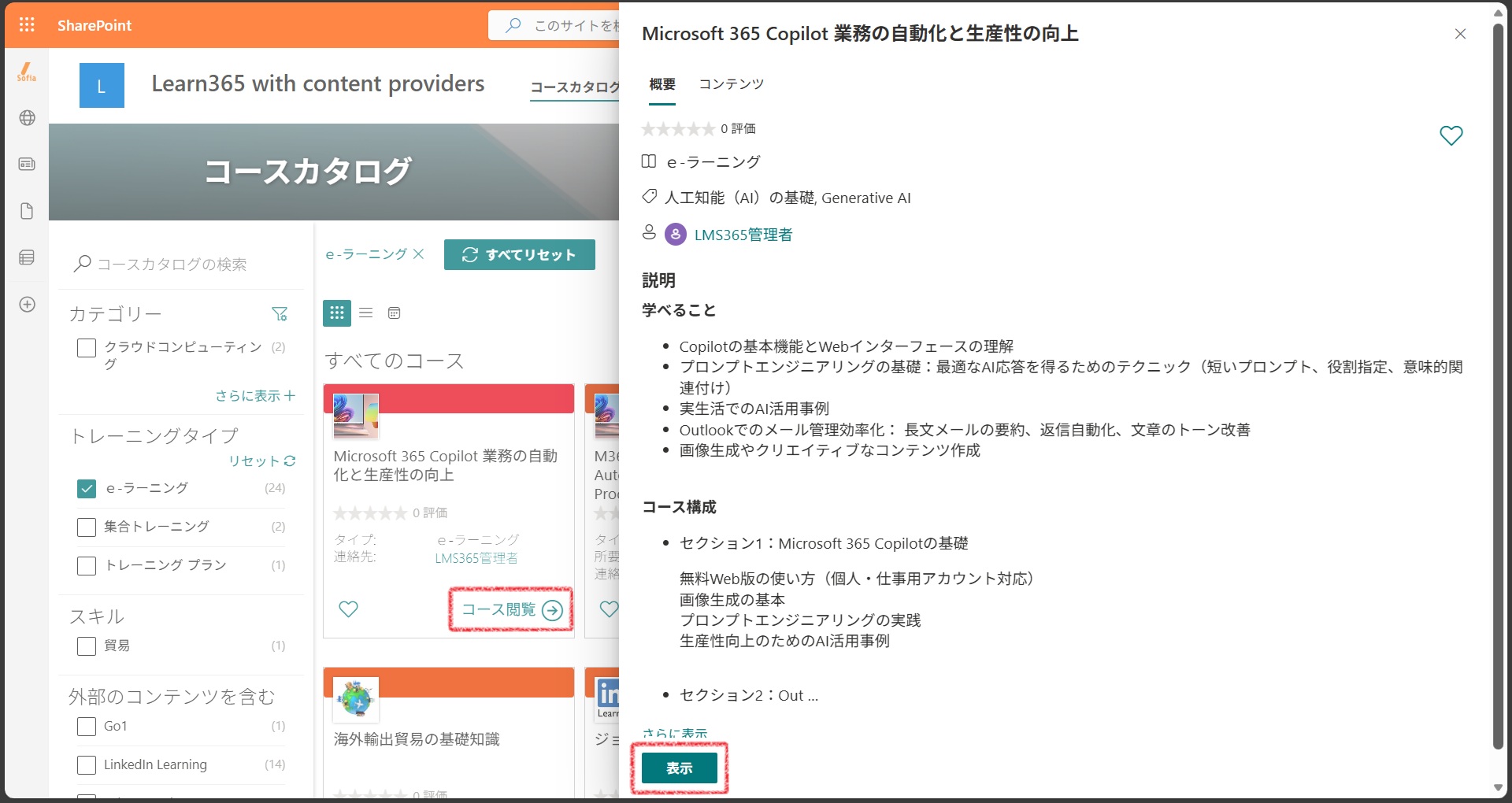The height and width of the screenshot is (803, 1512).
Task: Click the star rating on Copilot course card
Action: click(x=370, y=513)
